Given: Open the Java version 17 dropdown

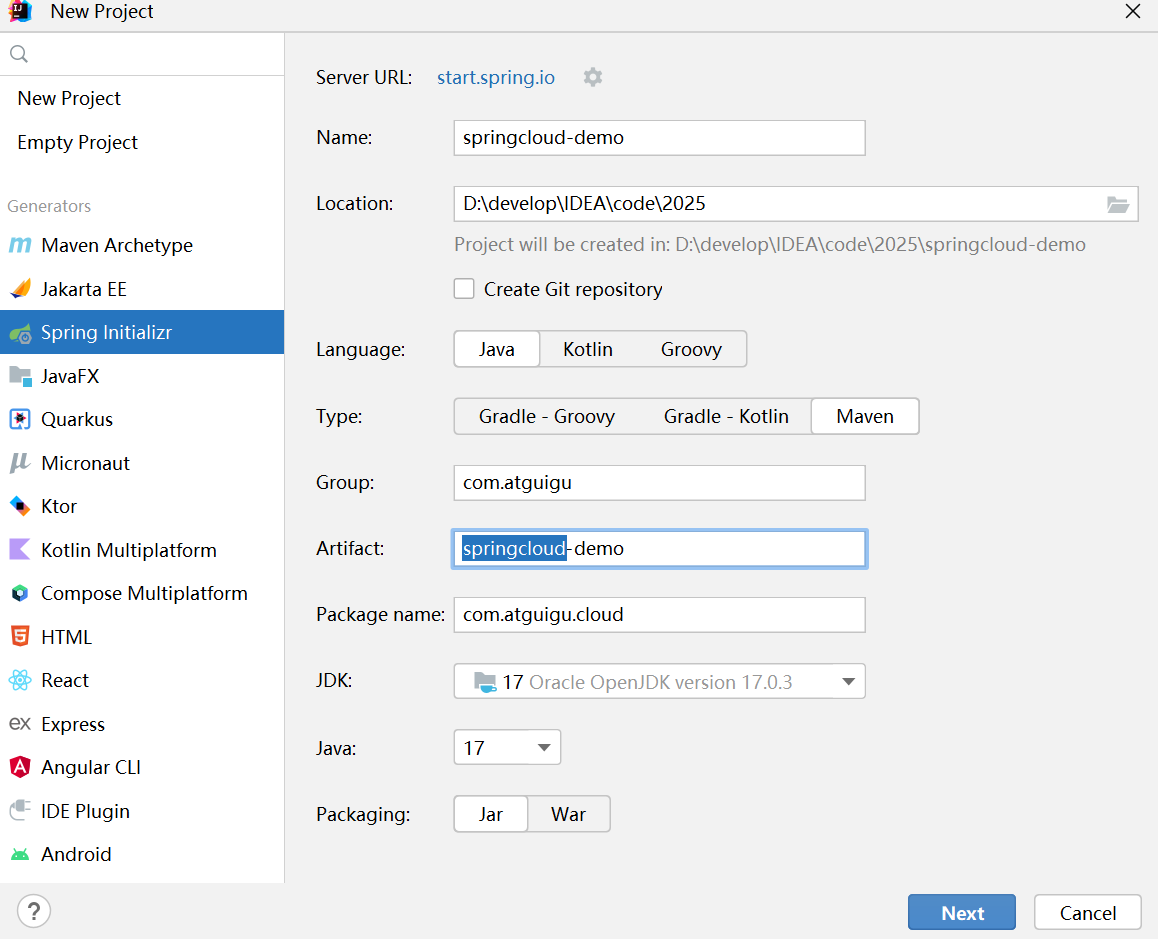Looking at the screenshot, I should click(x=507, y=748).
